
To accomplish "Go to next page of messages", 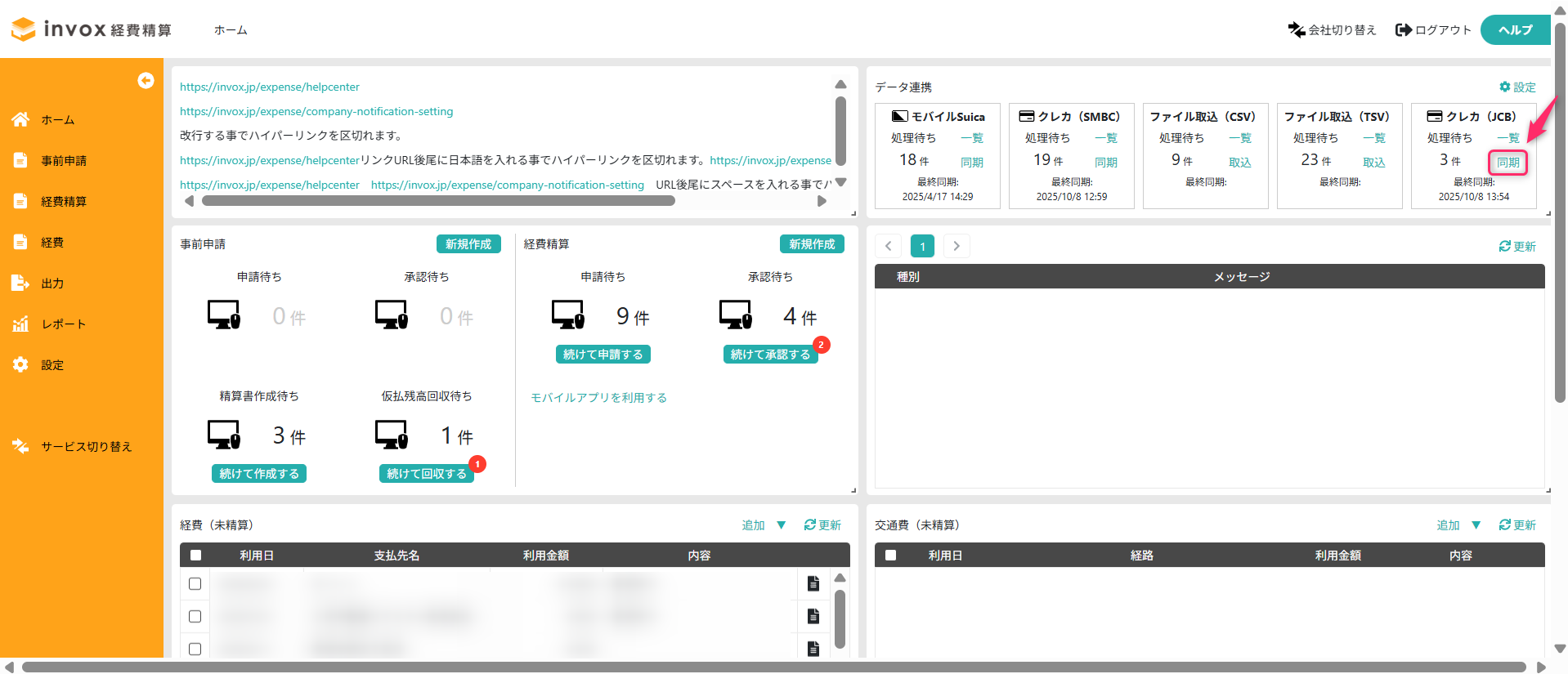I will click(x=956, y=246).
